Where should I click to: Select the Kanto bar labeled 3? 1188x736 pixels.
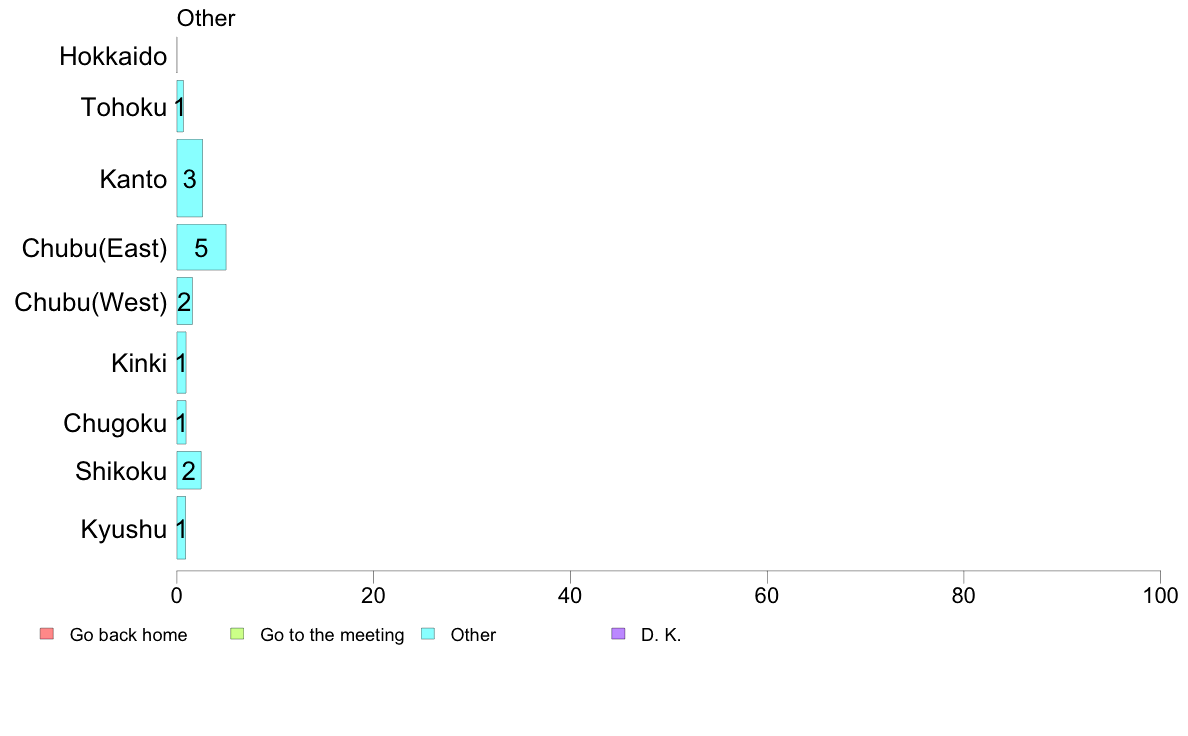pyautogui.click(x=189, y=178)
